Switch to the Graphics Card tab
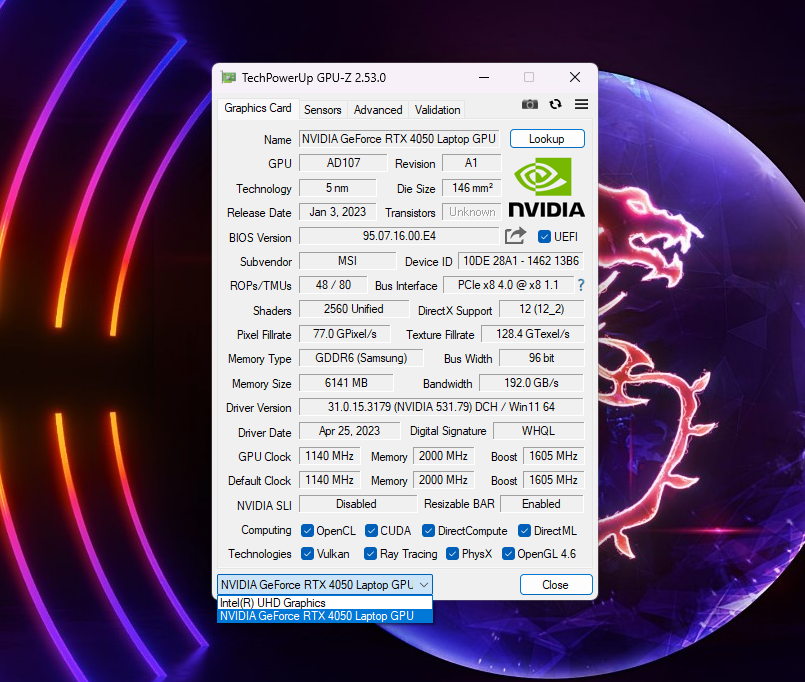This screenshot has width=805, height=682. click(258, 108)
